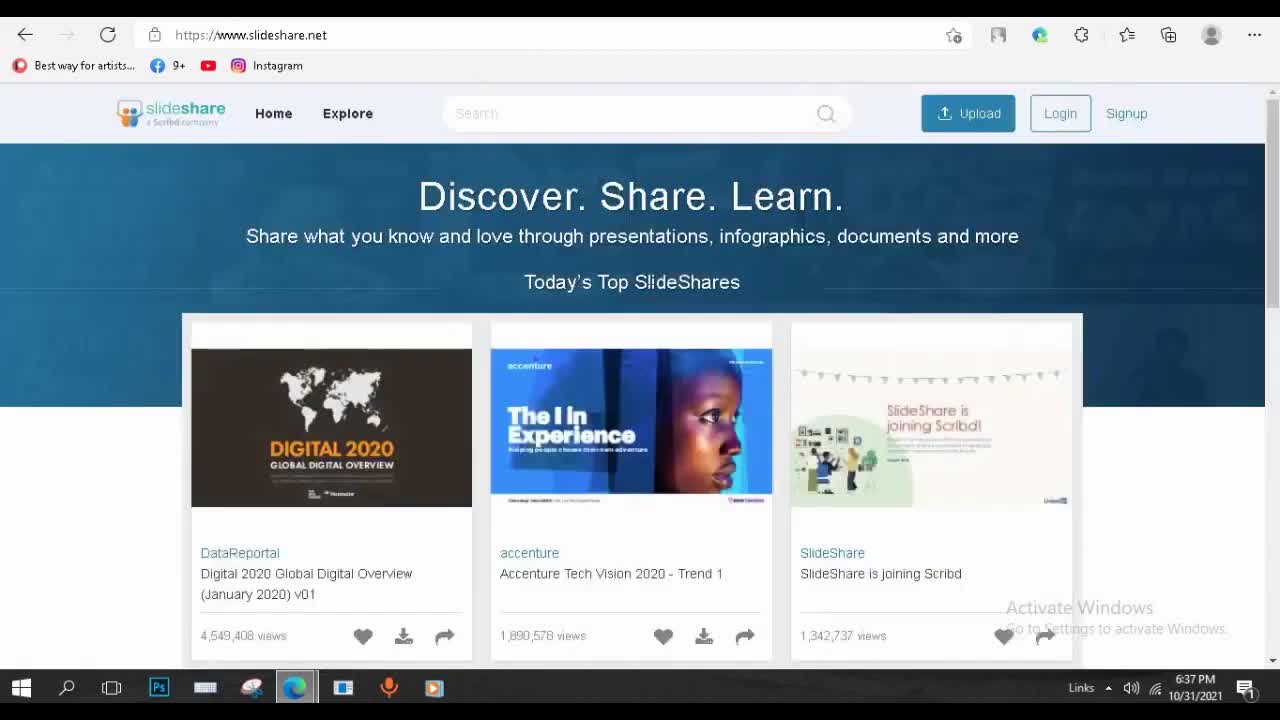The height and width of the screenshot is (720, 1280).
Task: Open Digital 2020 Global Overview thumbnail
Action: pyautogui.click(x=331, y=427)
